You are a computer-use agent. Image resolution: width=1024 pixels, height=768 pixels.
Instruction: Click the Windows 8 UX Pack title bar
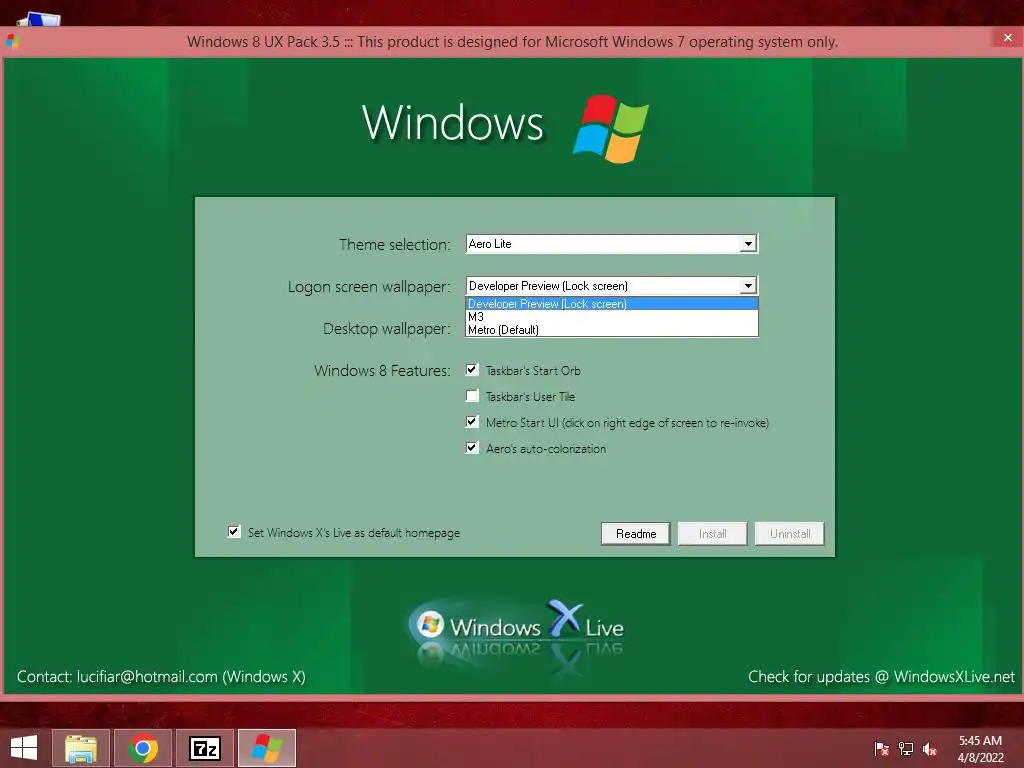pos(512,42)
